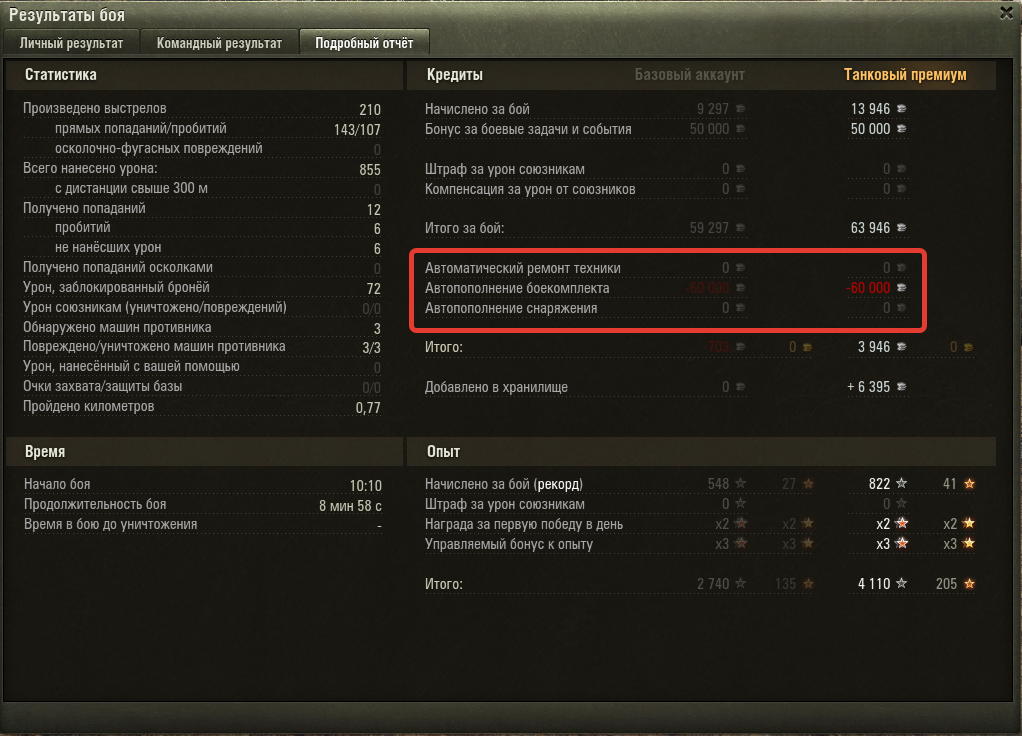Image resolution: width=1022 pixels, height=736 pixels.
Task: Click credits icon beside premium 50 000 bonus
Action: click(x=901, y=129)
